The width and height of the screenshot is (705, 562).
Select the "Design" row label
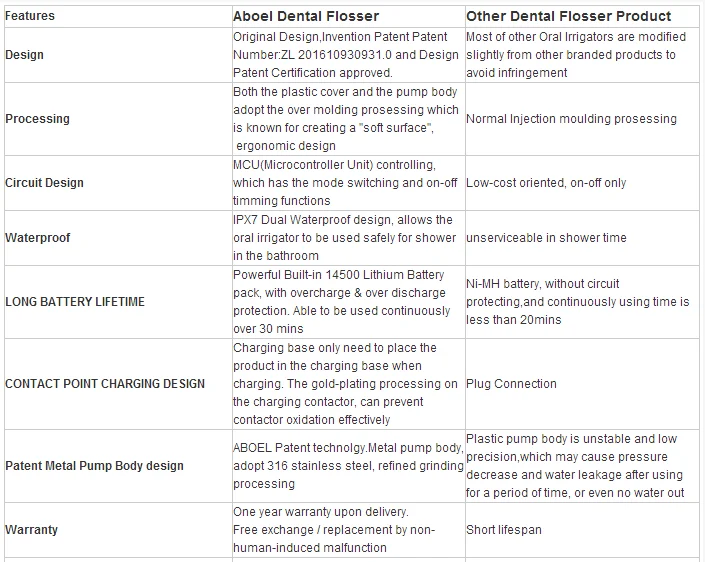point(25,54)
